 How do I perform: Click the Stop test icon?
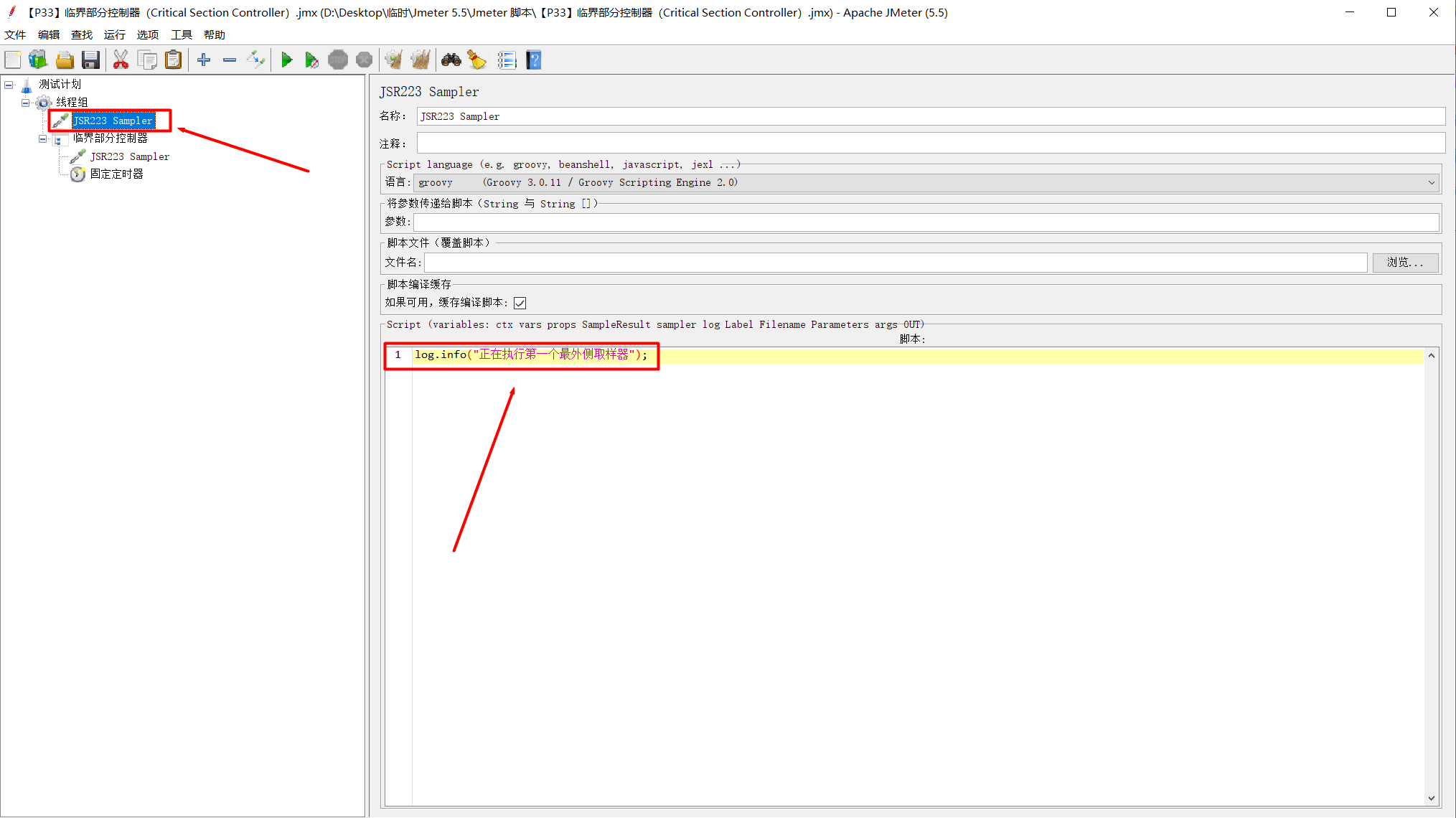click(338, 60)
